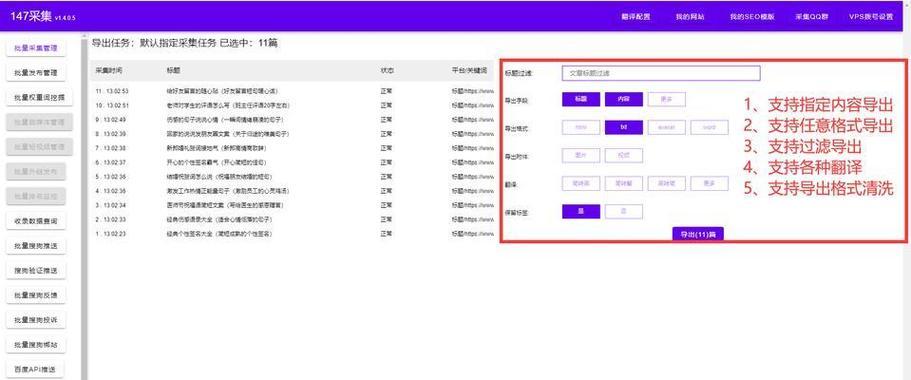Toggle the 内容 export field option
Screen dimensions: 911x380
pos(623,99)
